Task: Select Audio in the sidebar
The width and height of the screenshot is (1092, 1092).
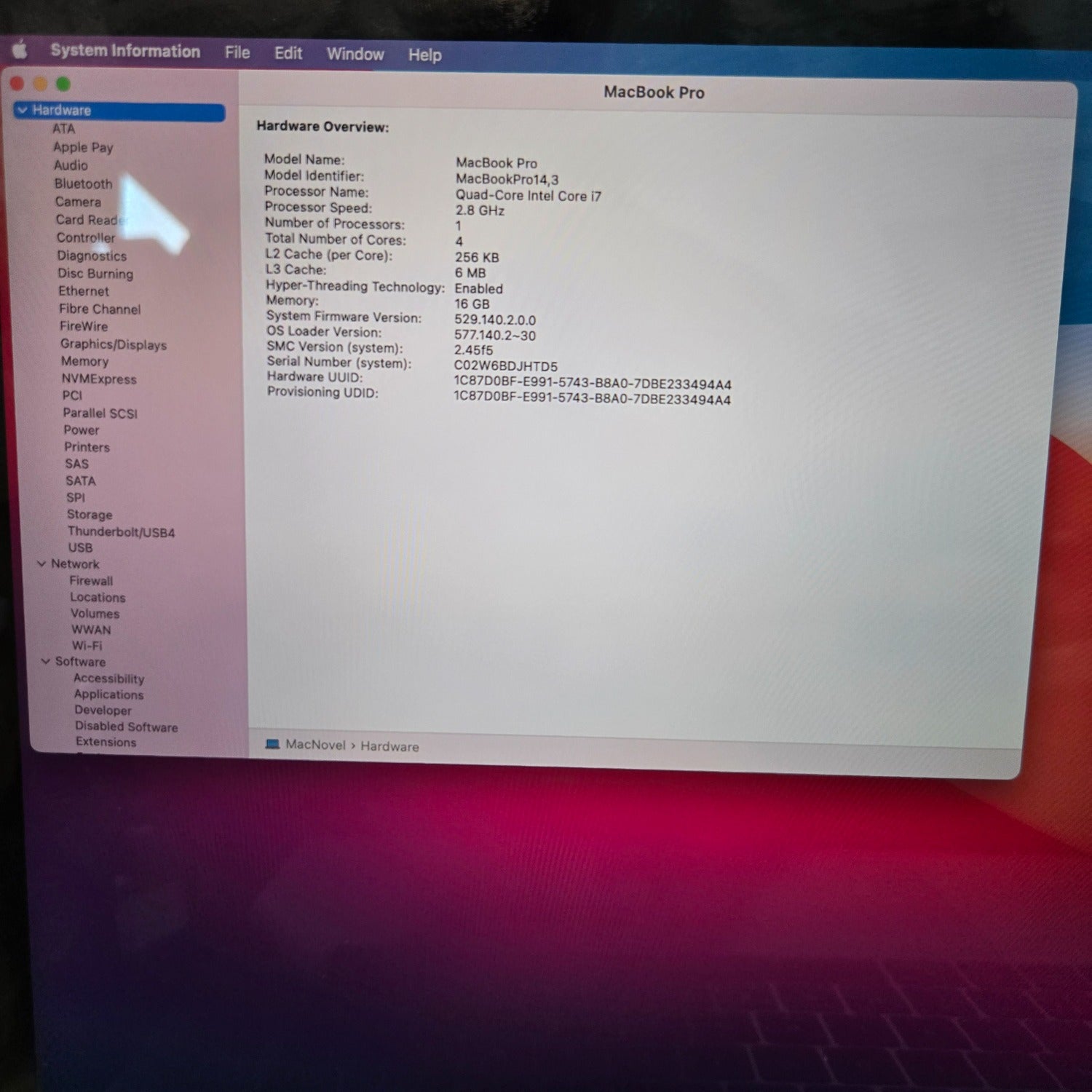Action: pyautogui.click(x=71, y=165)
